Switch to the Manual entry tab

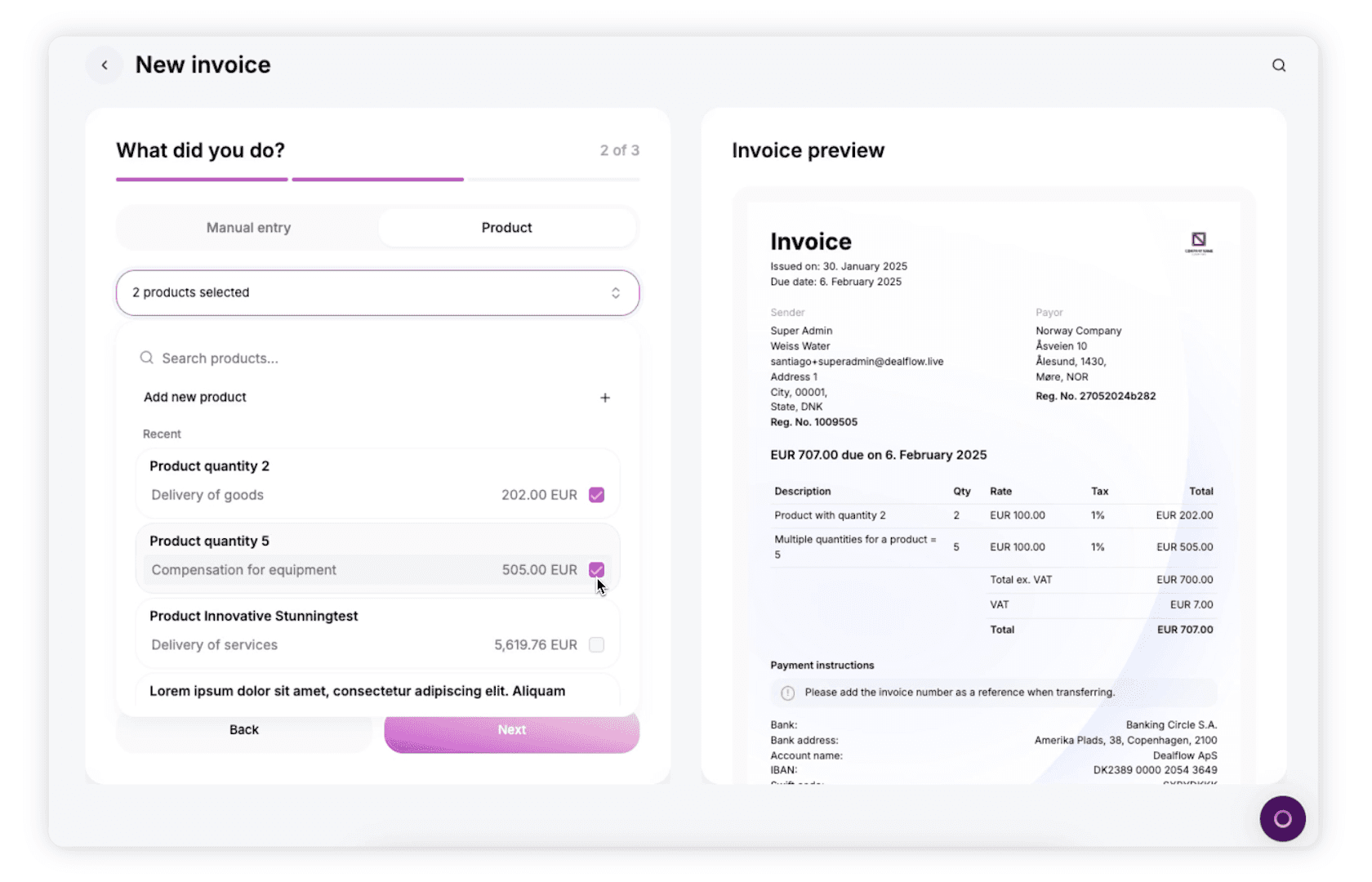click(248, 228)
